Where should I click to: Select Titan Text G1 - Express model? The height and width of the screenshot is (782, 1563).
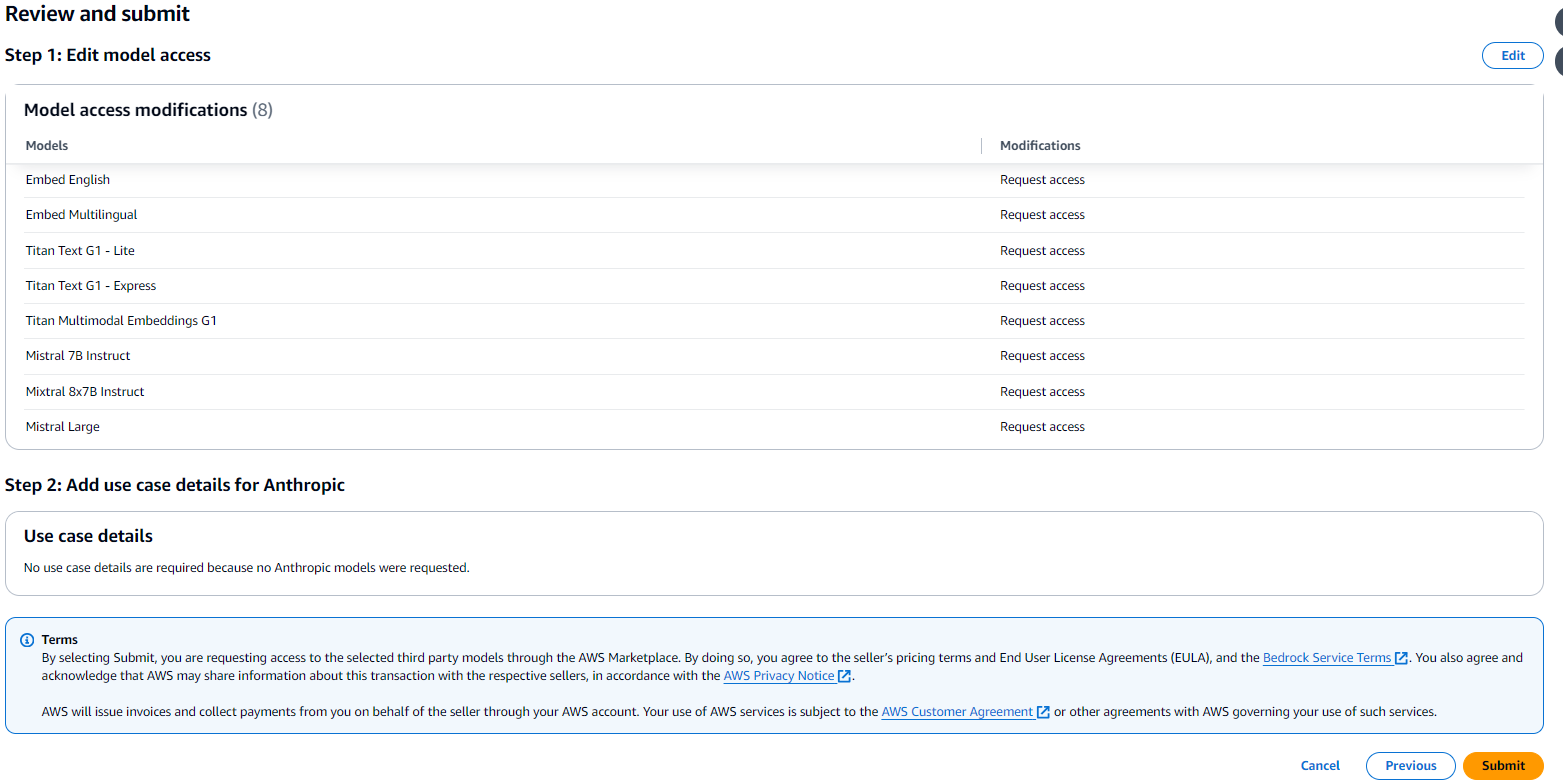(x=91, y=286)
